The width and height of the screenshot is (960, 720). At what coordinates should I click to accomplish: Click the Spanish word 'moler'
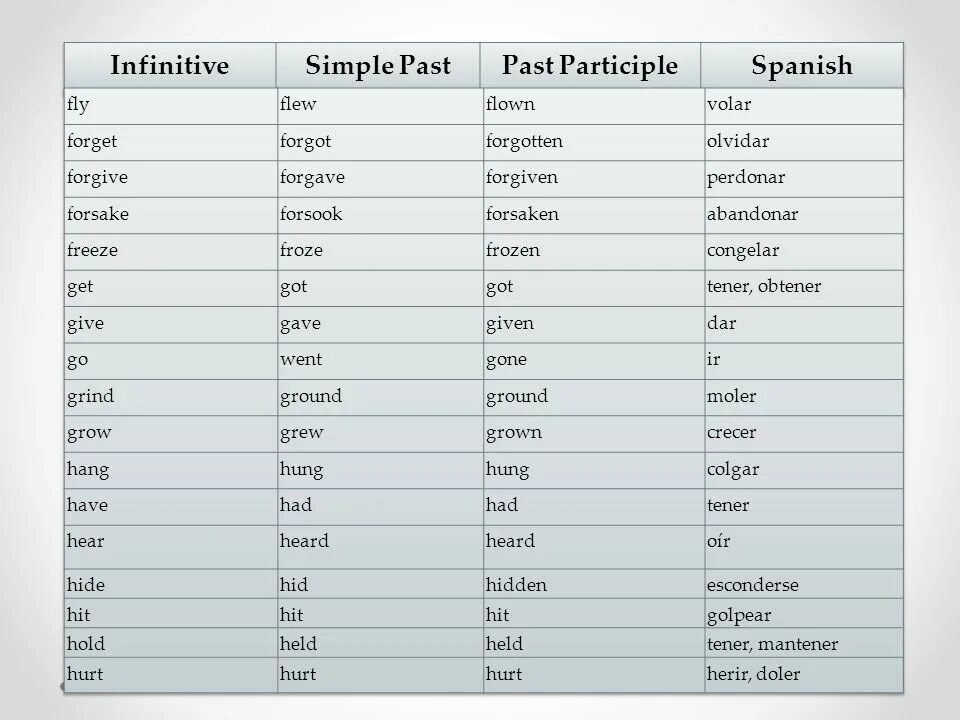[x=732, y=396]
